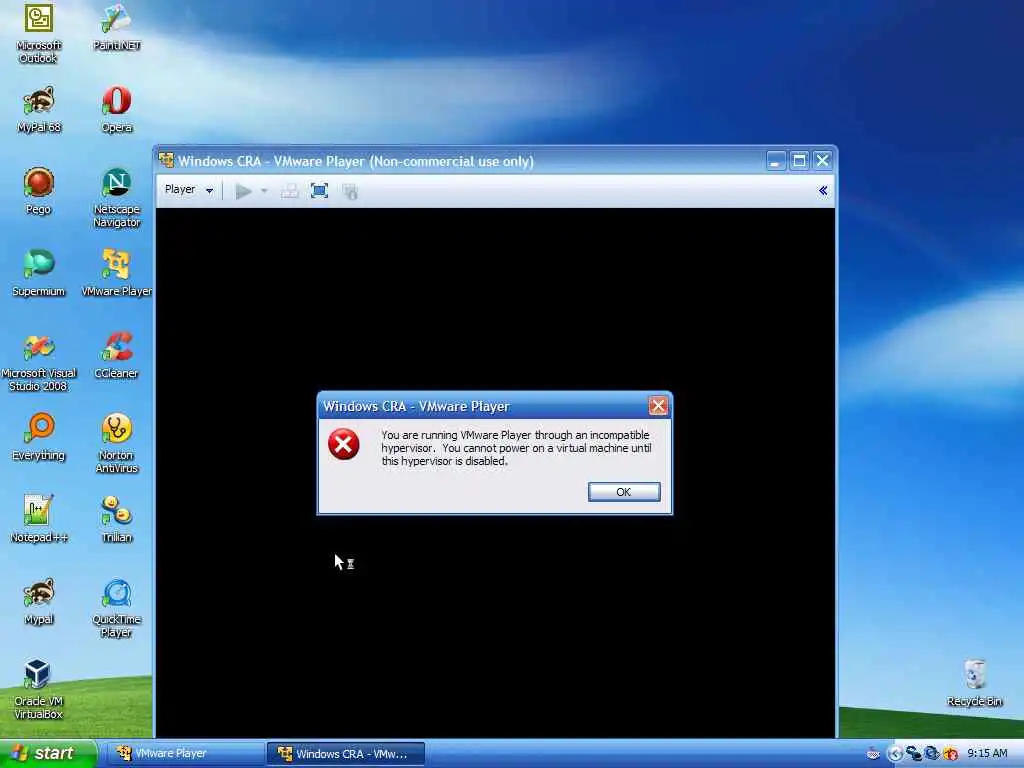This screenshot has width=1024, height=768.
Task: Select the Supermium desktop icon
Action: (39, 273)
